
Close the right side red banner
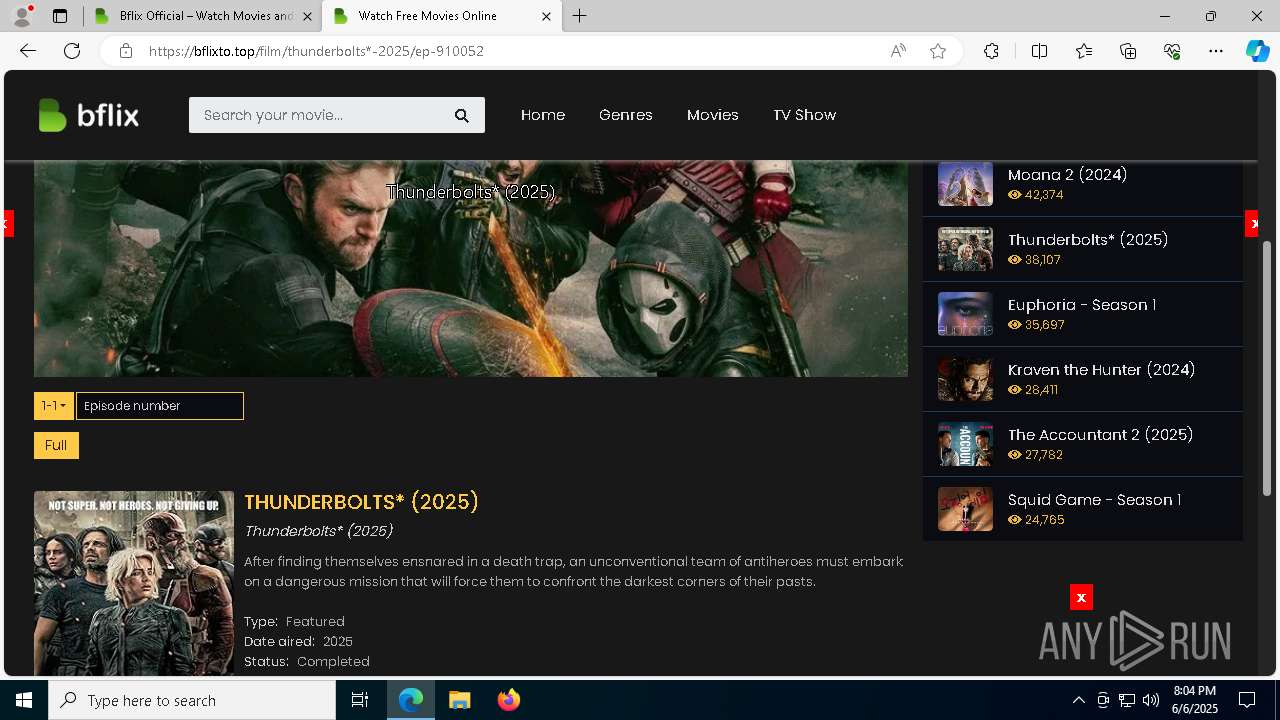1252,224
